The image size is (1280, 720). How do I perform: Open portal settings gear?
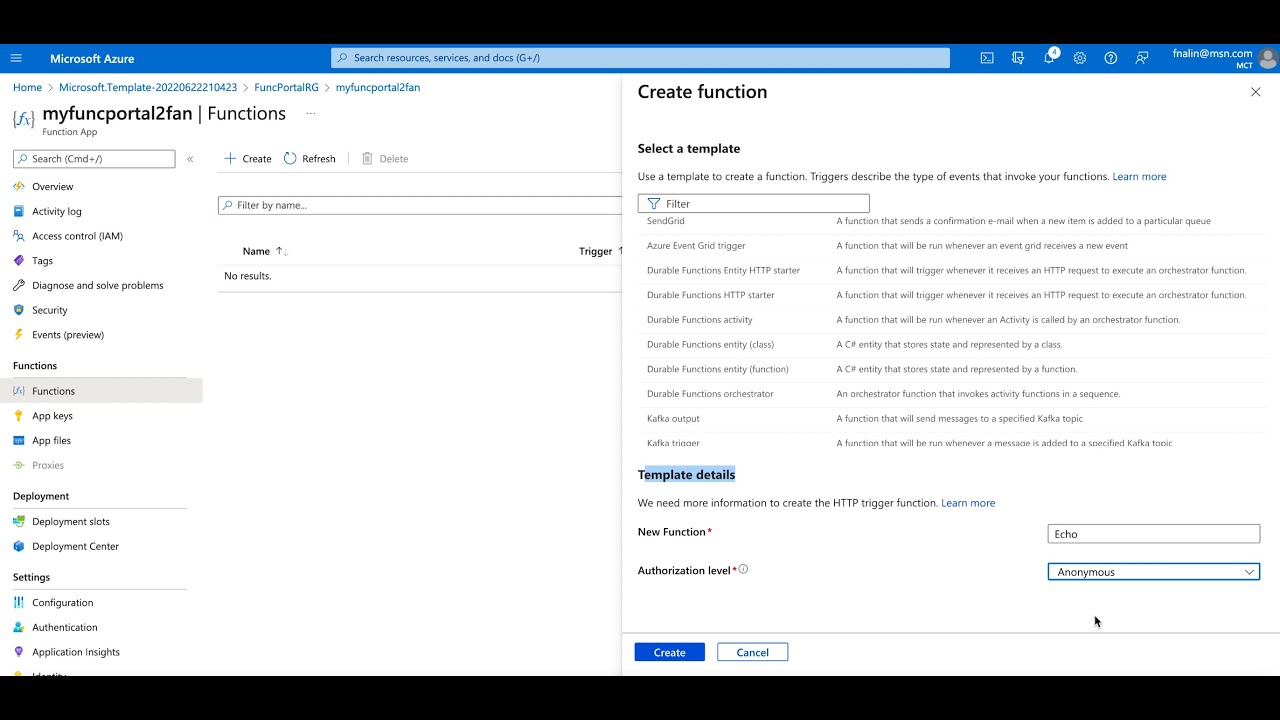coord(1080,58)
